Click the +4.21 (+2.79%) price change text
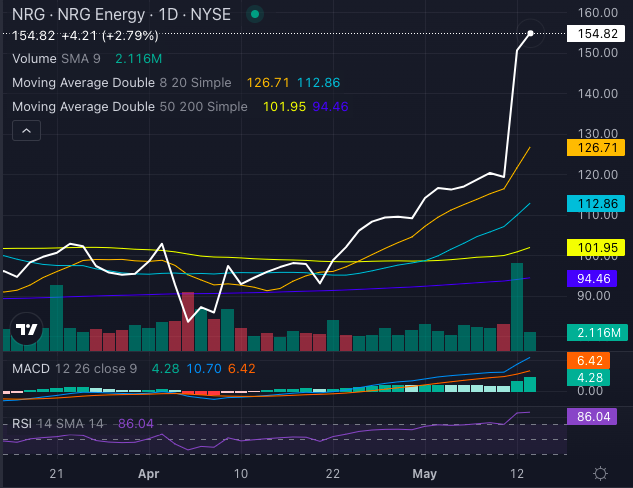633x488 pixels. click(110, 36)
